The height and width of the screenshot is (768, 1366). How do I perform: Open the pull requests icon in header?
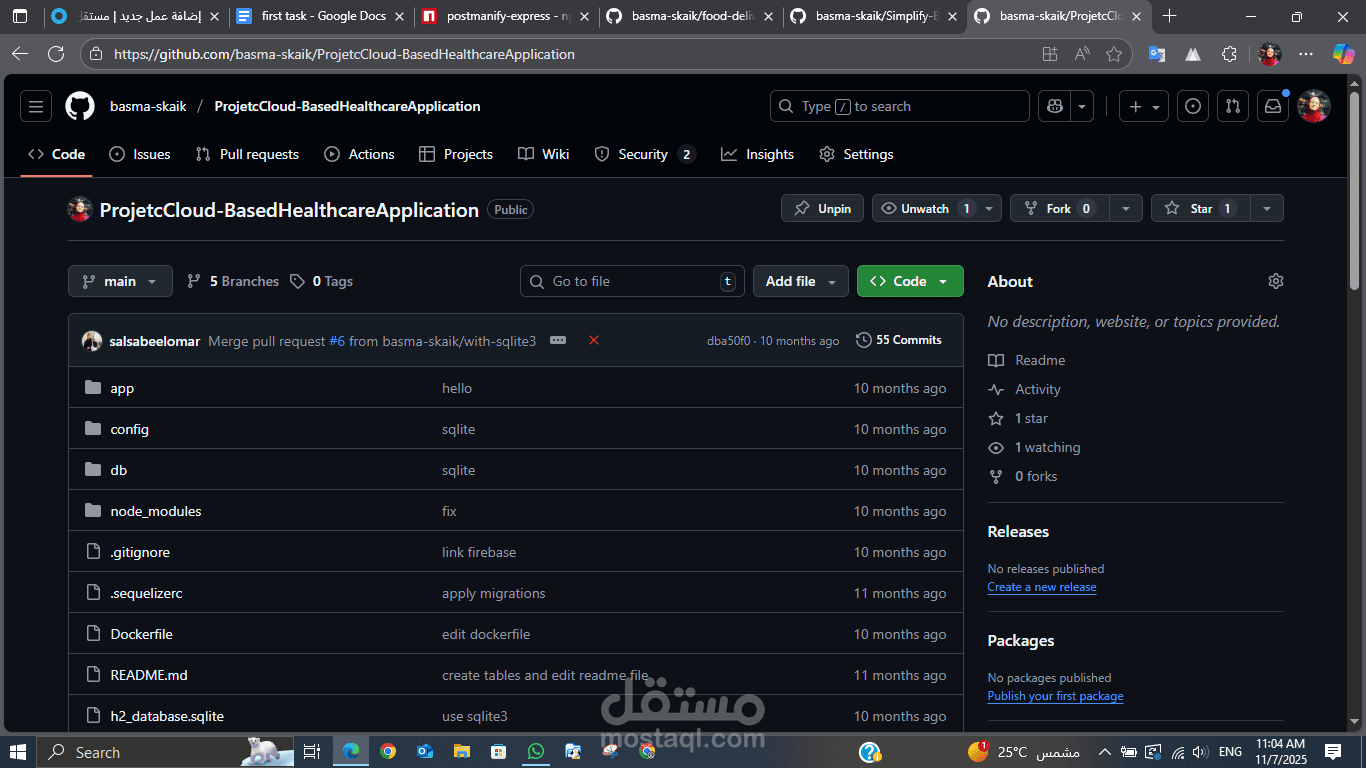[x=1232, y=105]
